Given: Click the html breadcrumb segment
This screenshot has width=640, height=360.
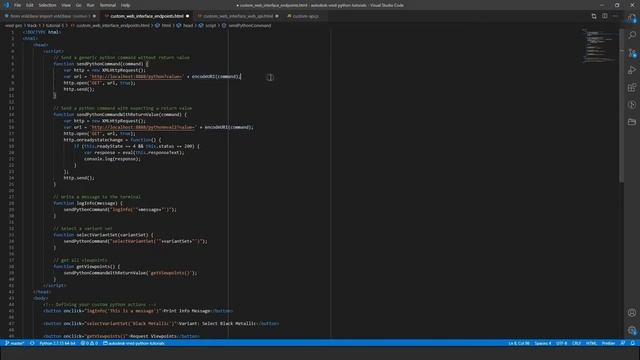Looking at the screenshot, I should point(163,25).
